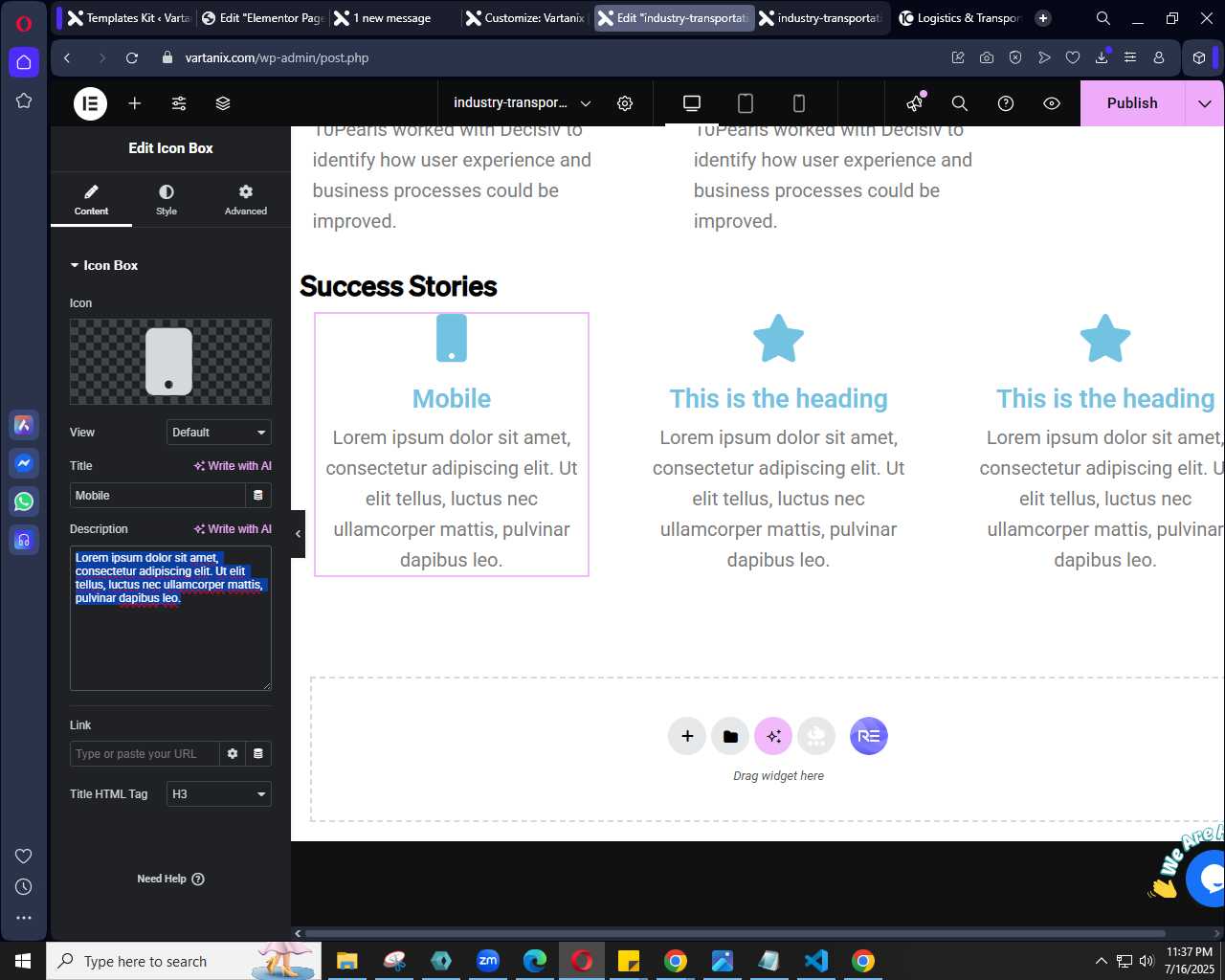1225x980 pixels.
Task: Click the address bar URL
Action: [277, 58]
